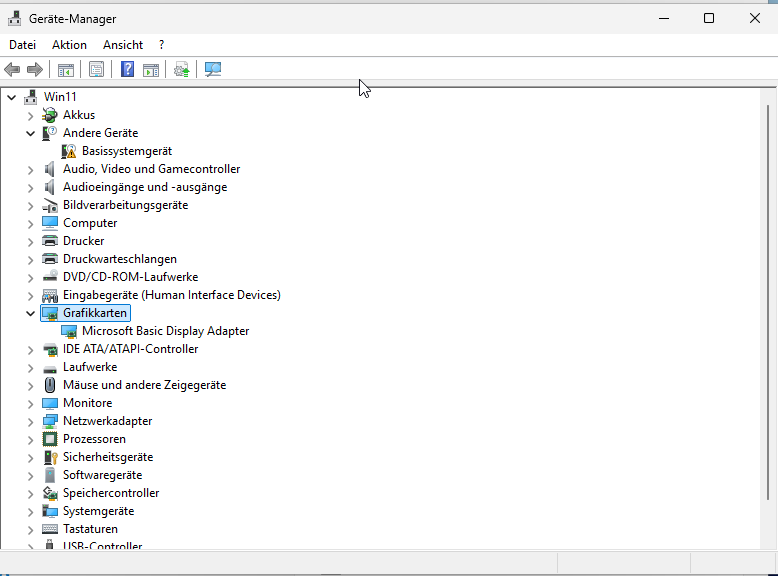Expand the Laufwerke category
This screenshot has width=778, height=576.
point(30,368)
